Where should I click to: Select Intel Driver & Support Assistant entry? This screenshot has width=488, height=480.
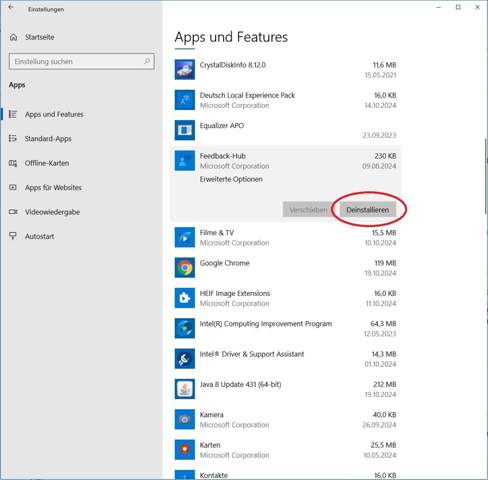click(x=286, y=359)
